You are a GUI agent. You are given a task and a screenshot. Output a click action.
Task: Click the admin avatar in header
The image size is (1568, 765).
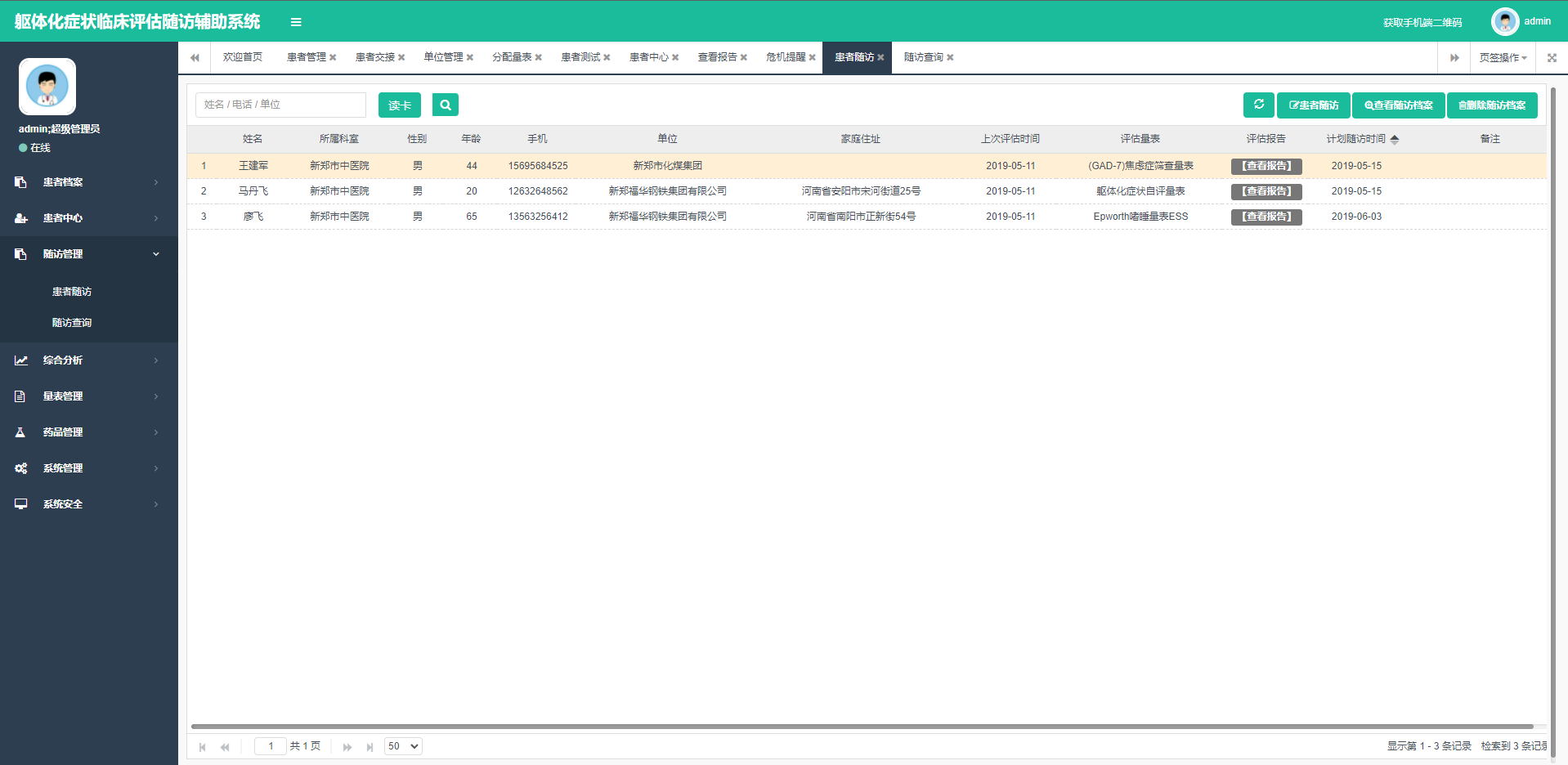1504,22
